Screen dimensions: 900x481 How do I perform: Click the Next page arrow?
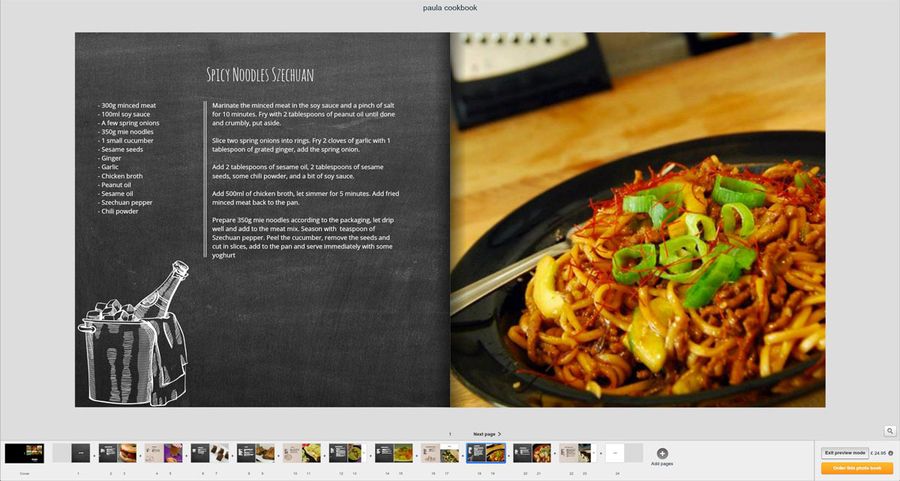point(487,434)
